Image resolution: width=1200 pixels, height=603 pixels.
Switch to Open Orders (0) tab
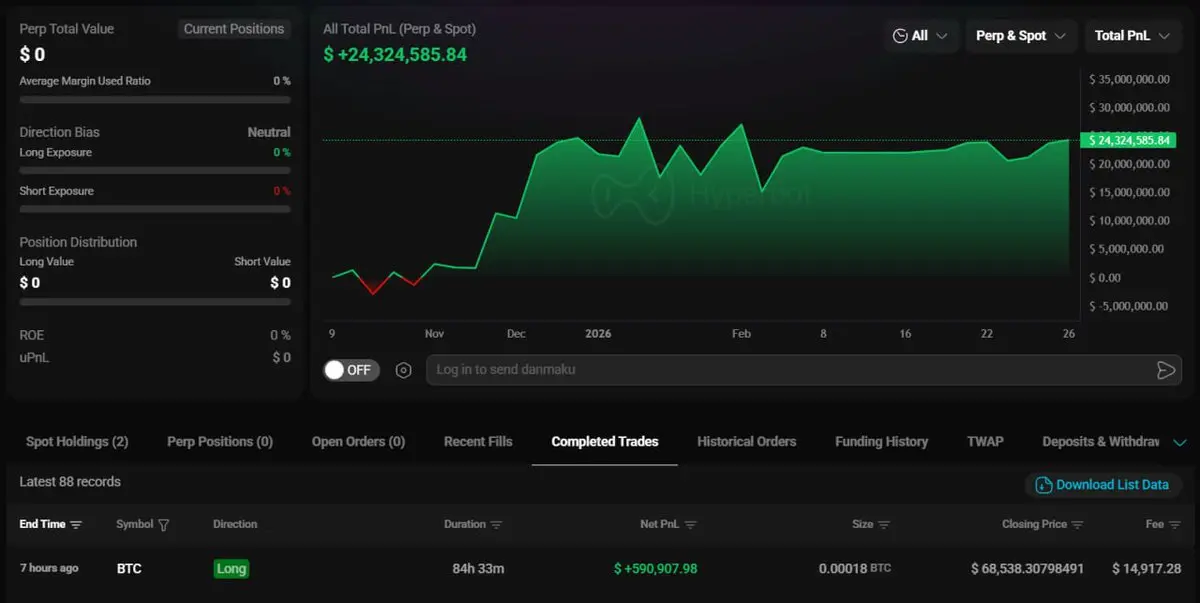click(x=358, y=441)
